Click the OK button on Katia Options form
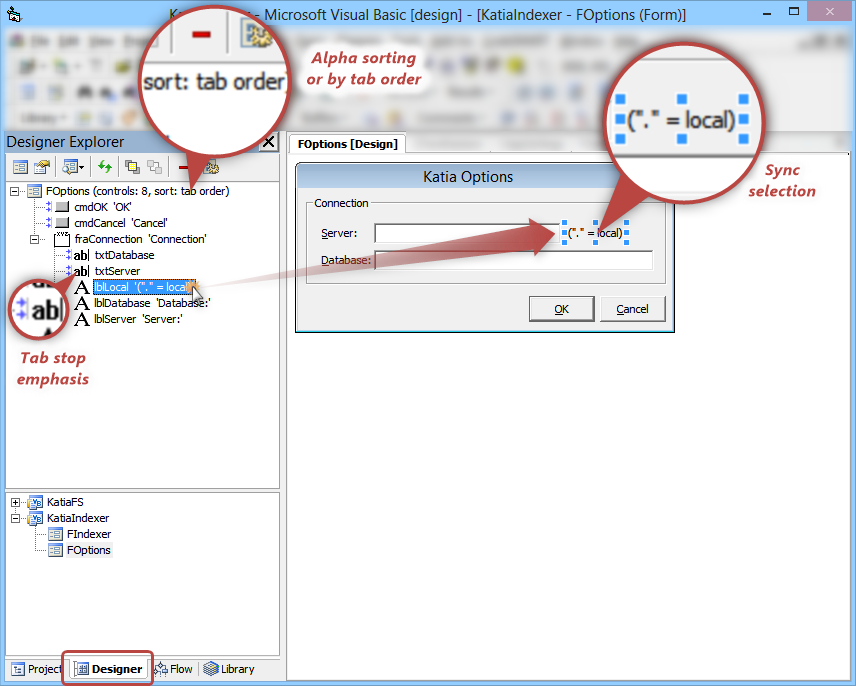856x686 pixels. click(562, 309)
